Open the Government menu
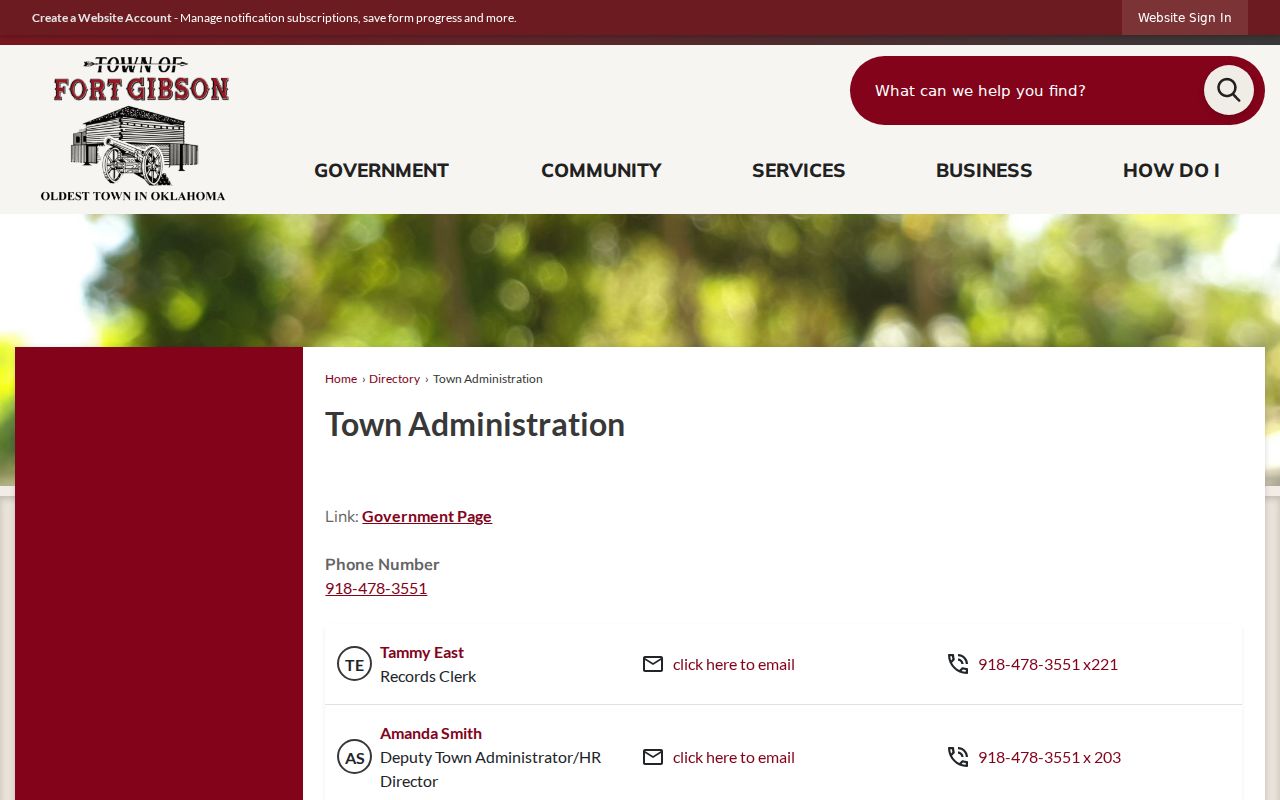Screen dimensions: 1280x800 tap(381, 170)
